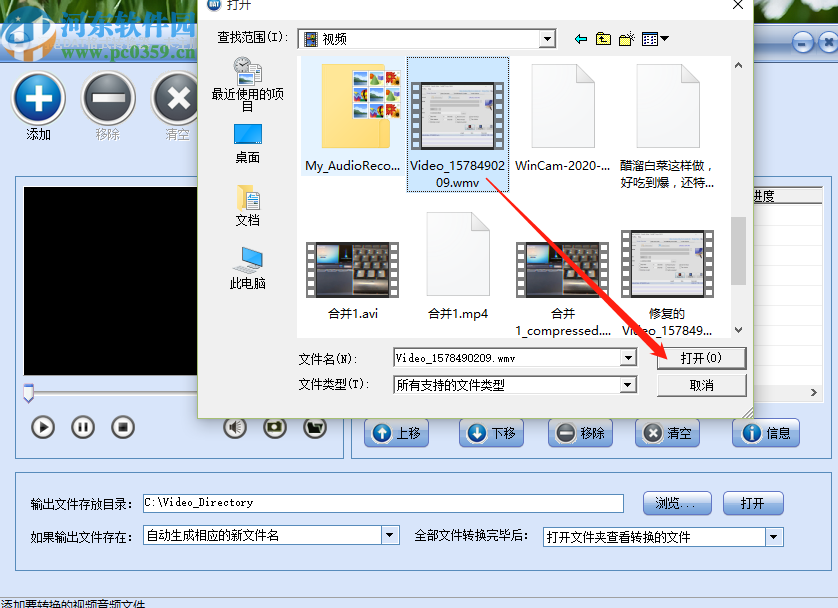Close the Open (打开) dialog window
838x608 pixels.
tap(738, 5)
